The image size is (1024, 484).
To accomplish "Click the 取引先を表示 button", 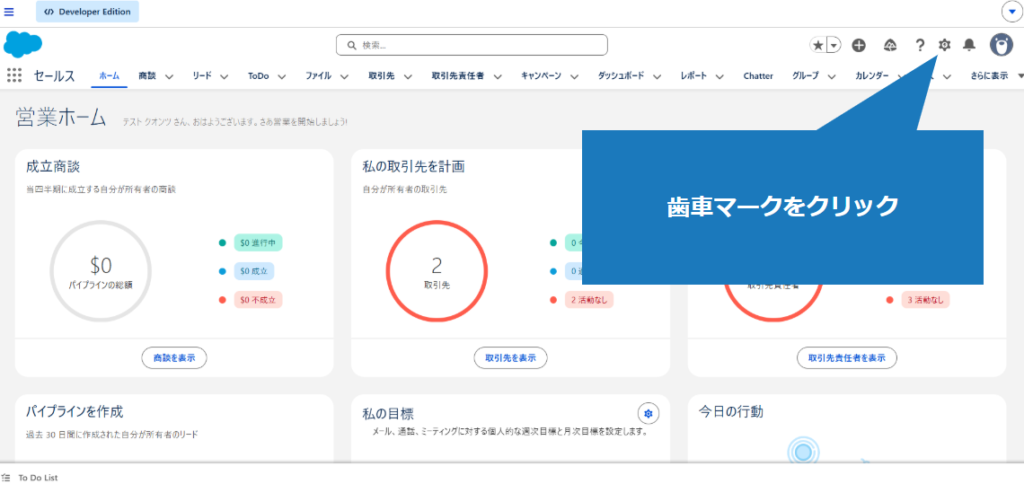I will point(510,357).
